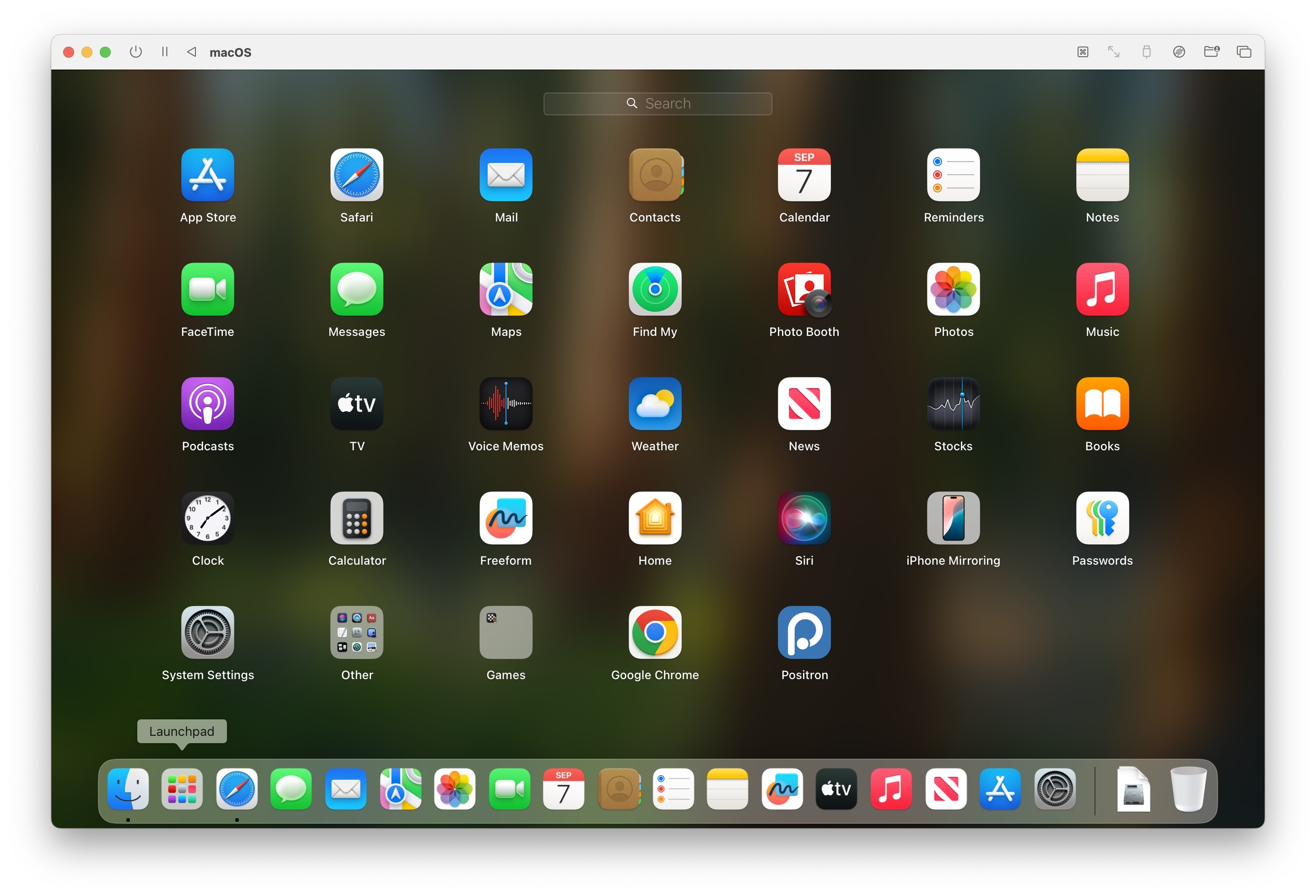The image size is (1316, 896).
Task: Open the Positron app
Action: (x=804, y=632)
